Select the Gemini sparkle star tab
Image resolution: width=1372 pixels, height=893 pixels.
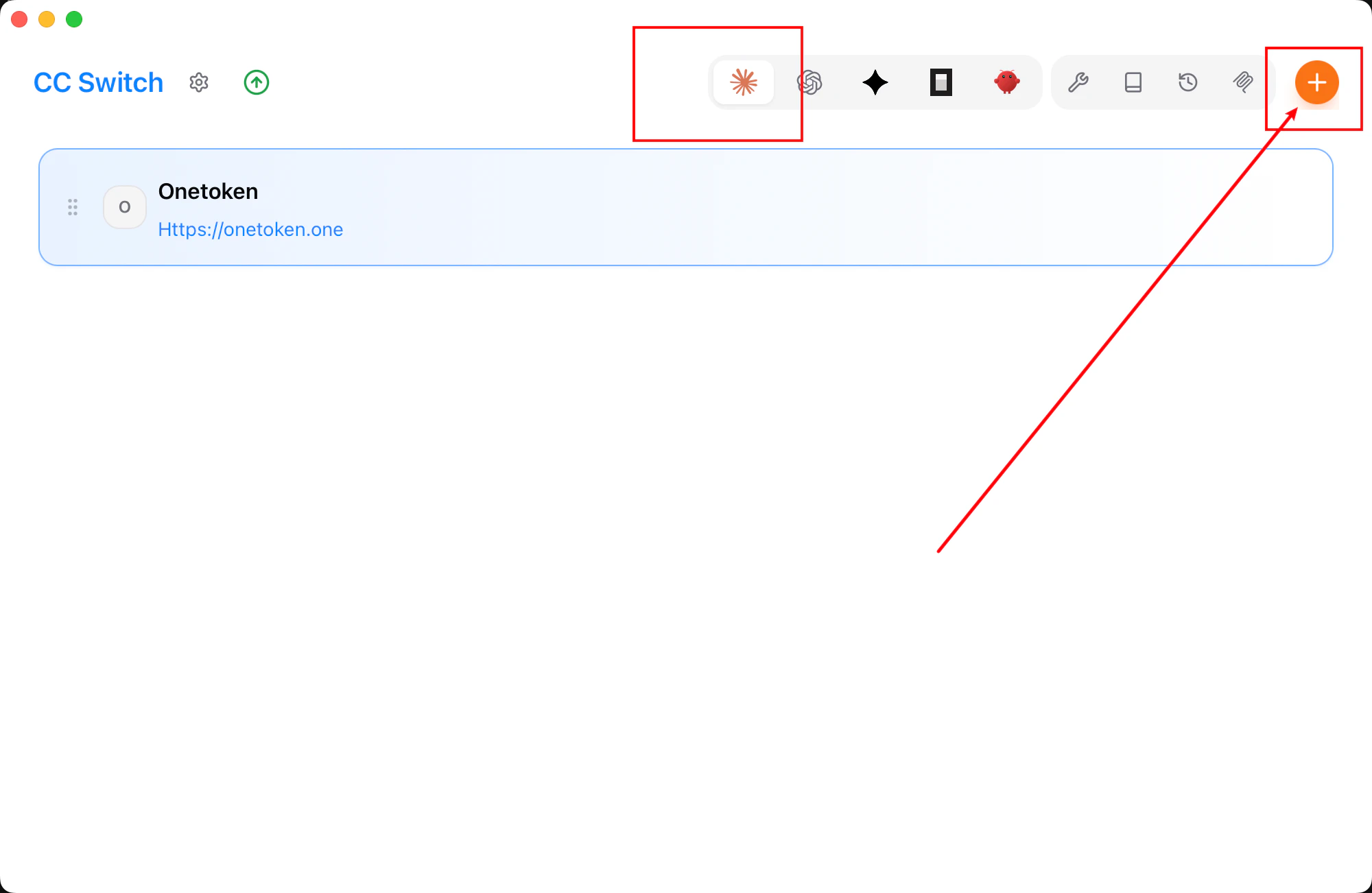pyautogui.click(x=875, y=82)
